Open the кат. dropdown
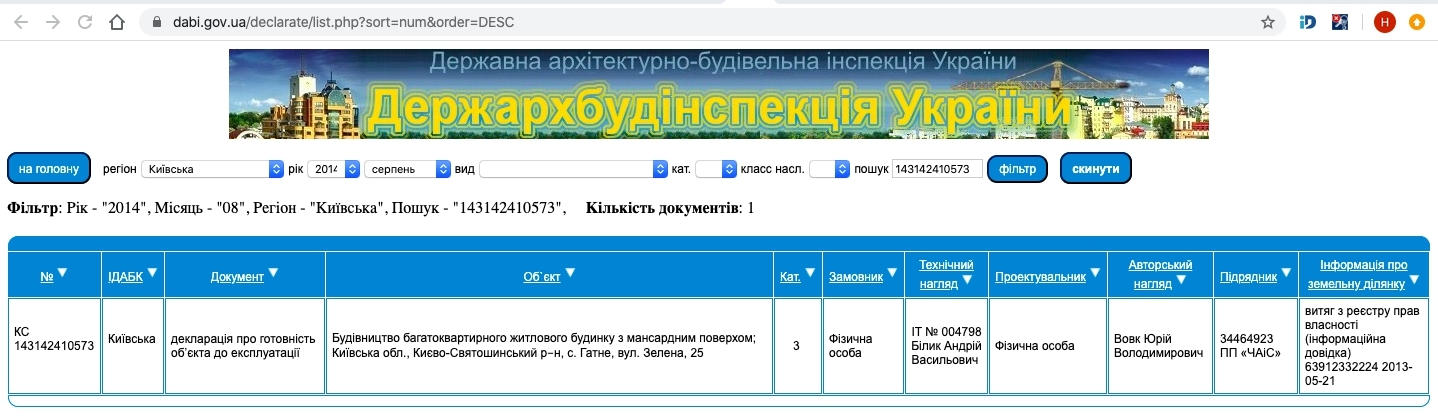This screenshot has height=418, width=1438. [x=716, y=170]
